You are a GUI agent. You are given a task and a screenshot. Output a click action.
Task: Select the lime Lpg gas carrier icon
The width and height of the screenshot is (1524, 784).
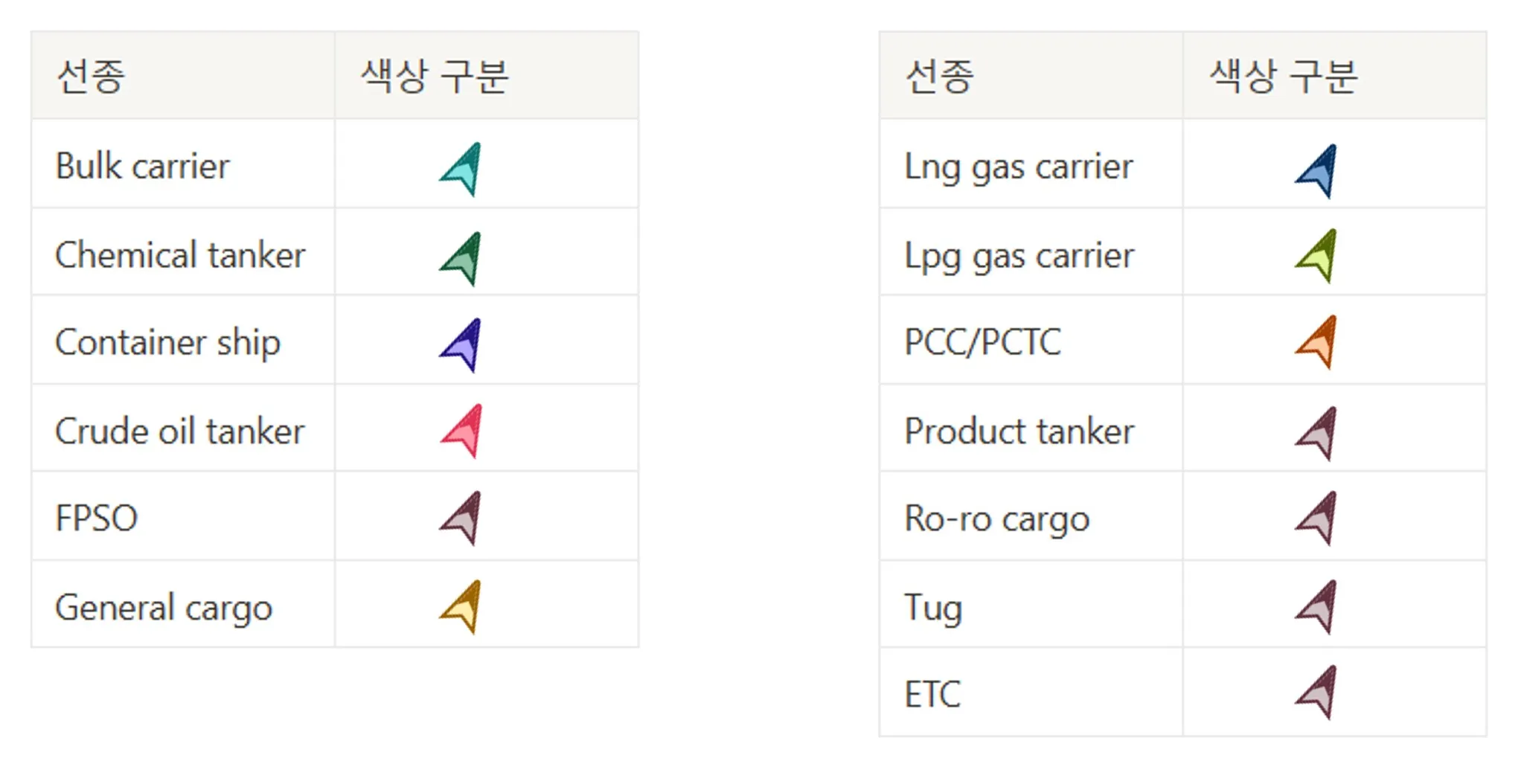[x=1319, y=257]
